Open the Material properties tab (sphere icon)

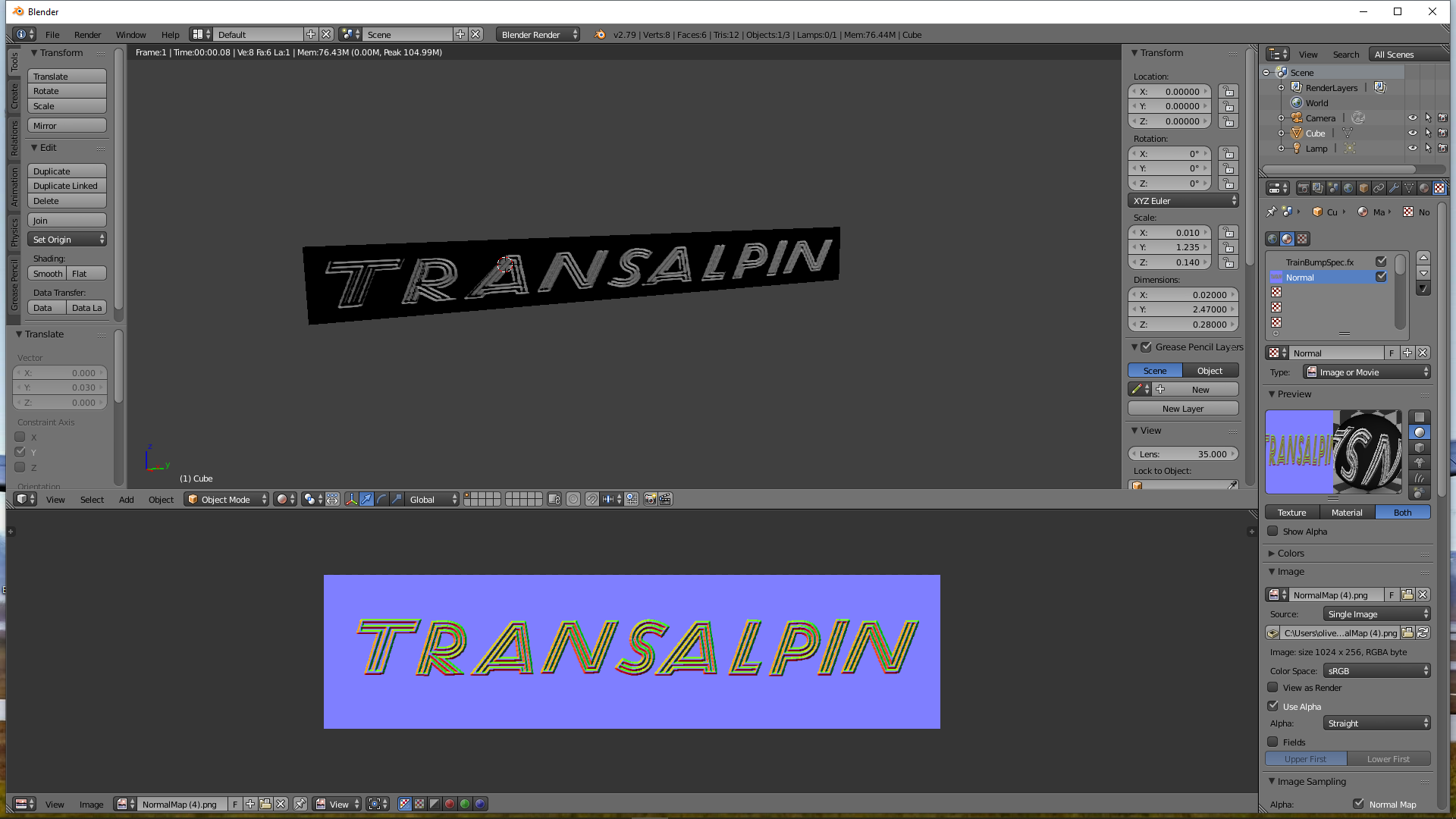(x=1424, y=188)
